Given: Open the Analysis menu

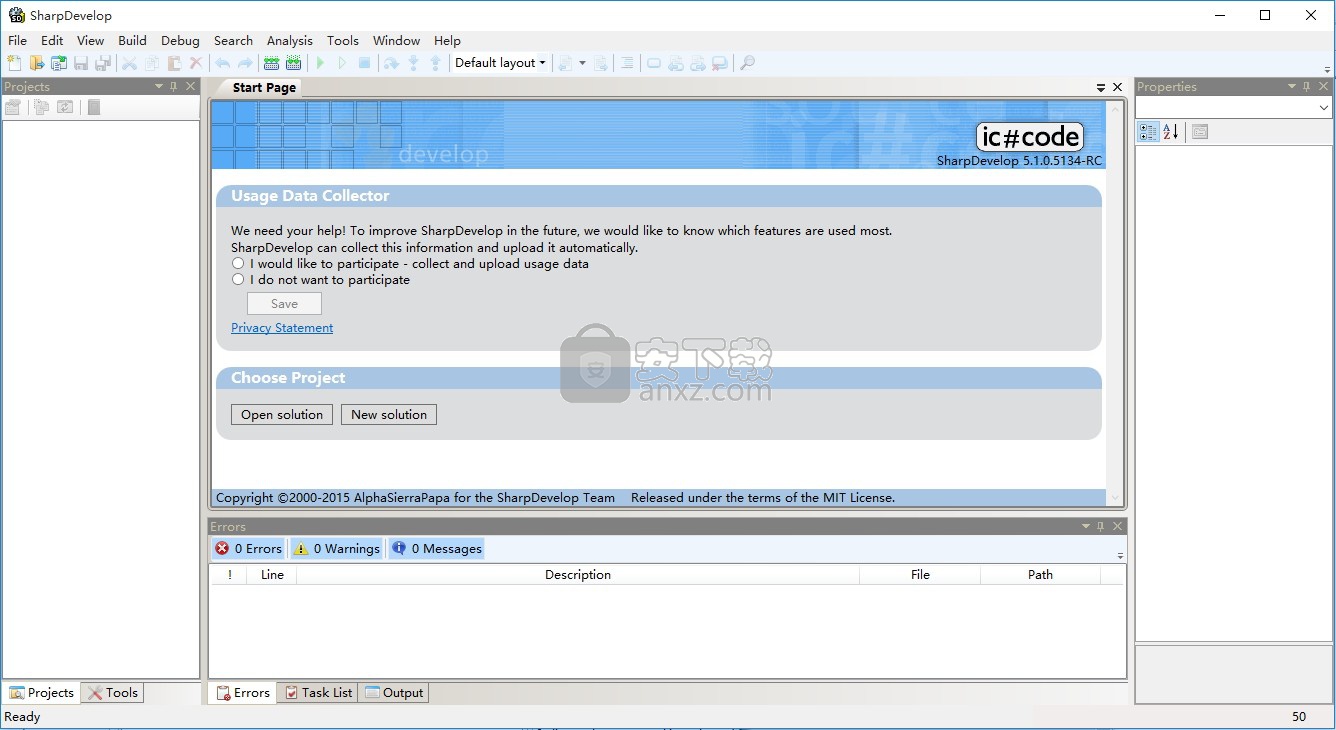Looking at the screenshot, I should pos(289,41).
